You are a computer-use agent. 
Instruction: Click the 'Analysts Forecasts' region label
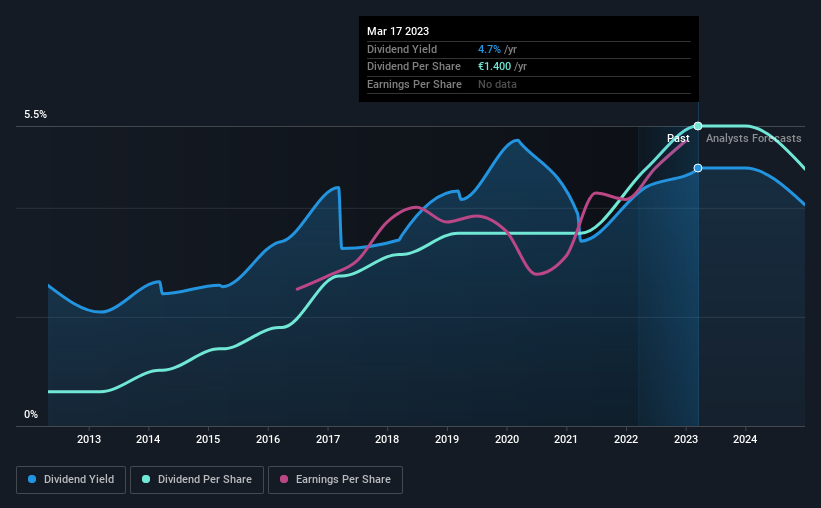click(753, 138)
